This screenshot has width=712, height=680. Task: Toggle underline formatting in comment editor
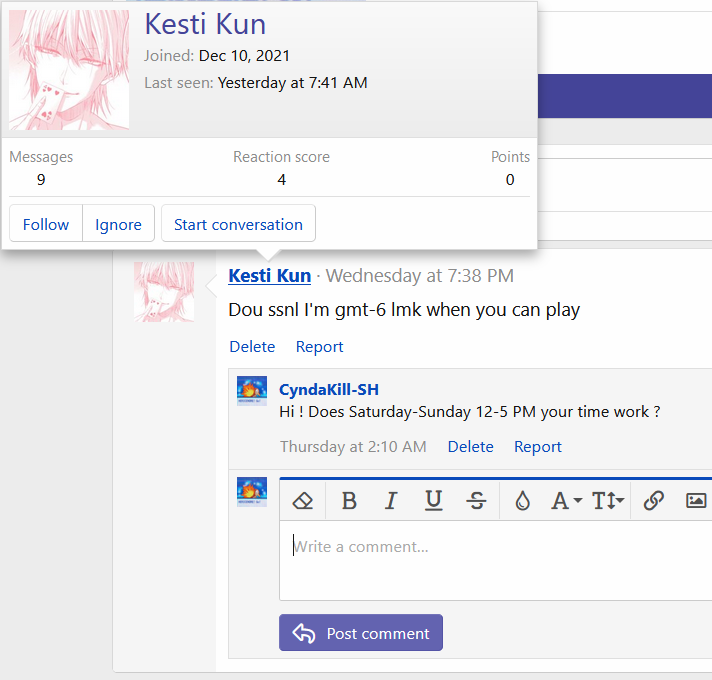[x=433, y=501]
